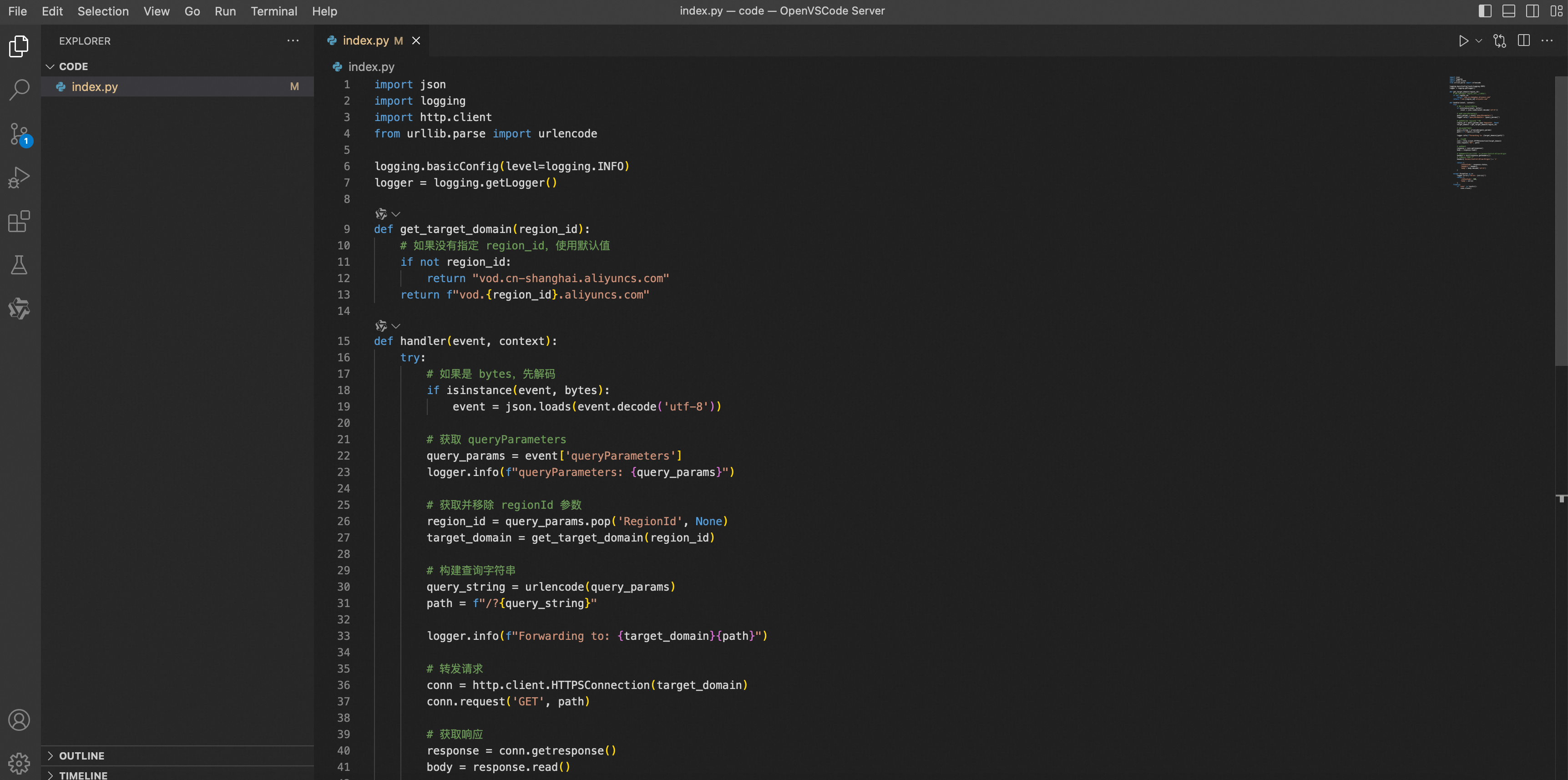Open Accounts menu in activity bar
1568x780 pixels.
(x=20, y=720)
